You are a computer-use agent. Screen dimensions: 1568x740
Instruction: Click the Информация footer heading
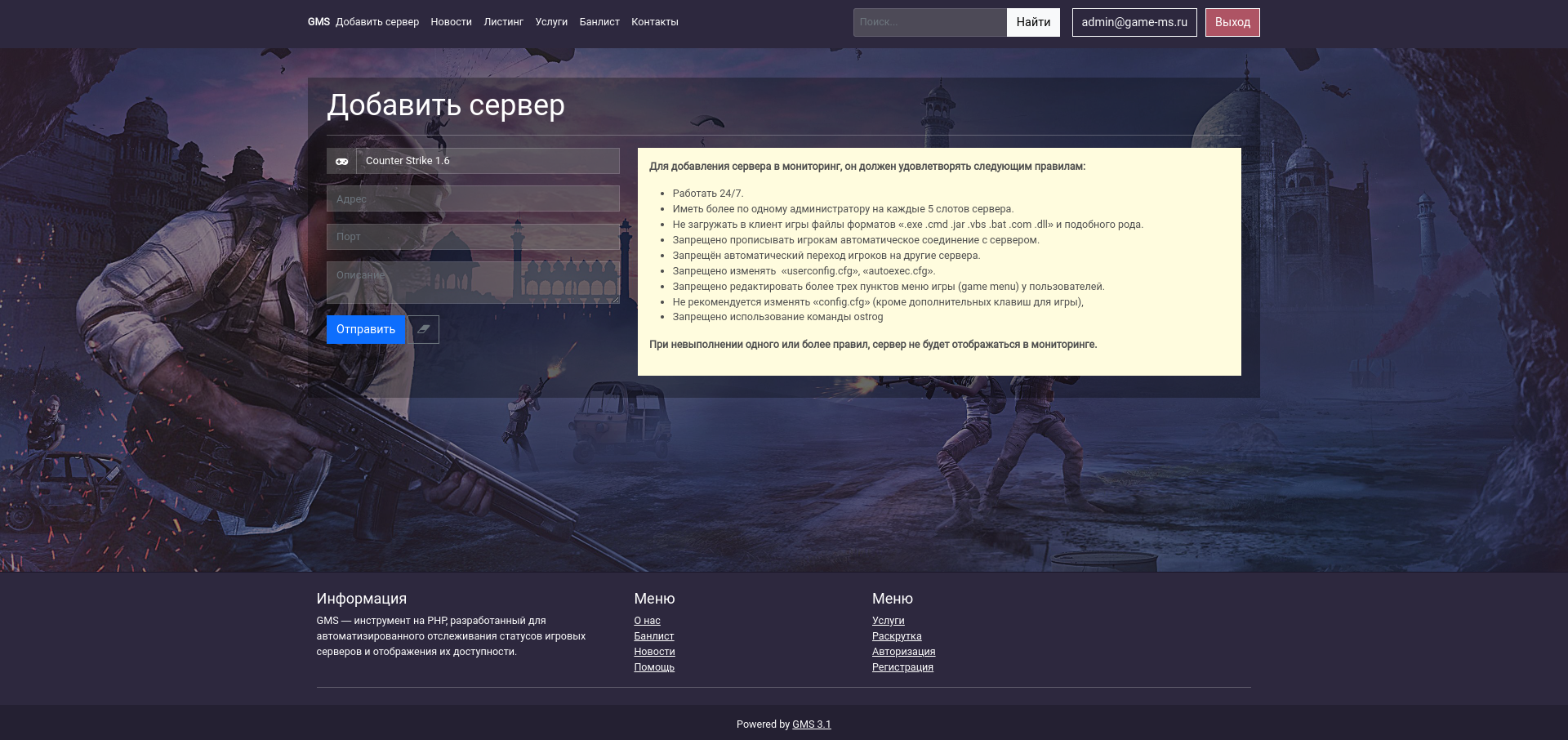[x=362, y=599]
